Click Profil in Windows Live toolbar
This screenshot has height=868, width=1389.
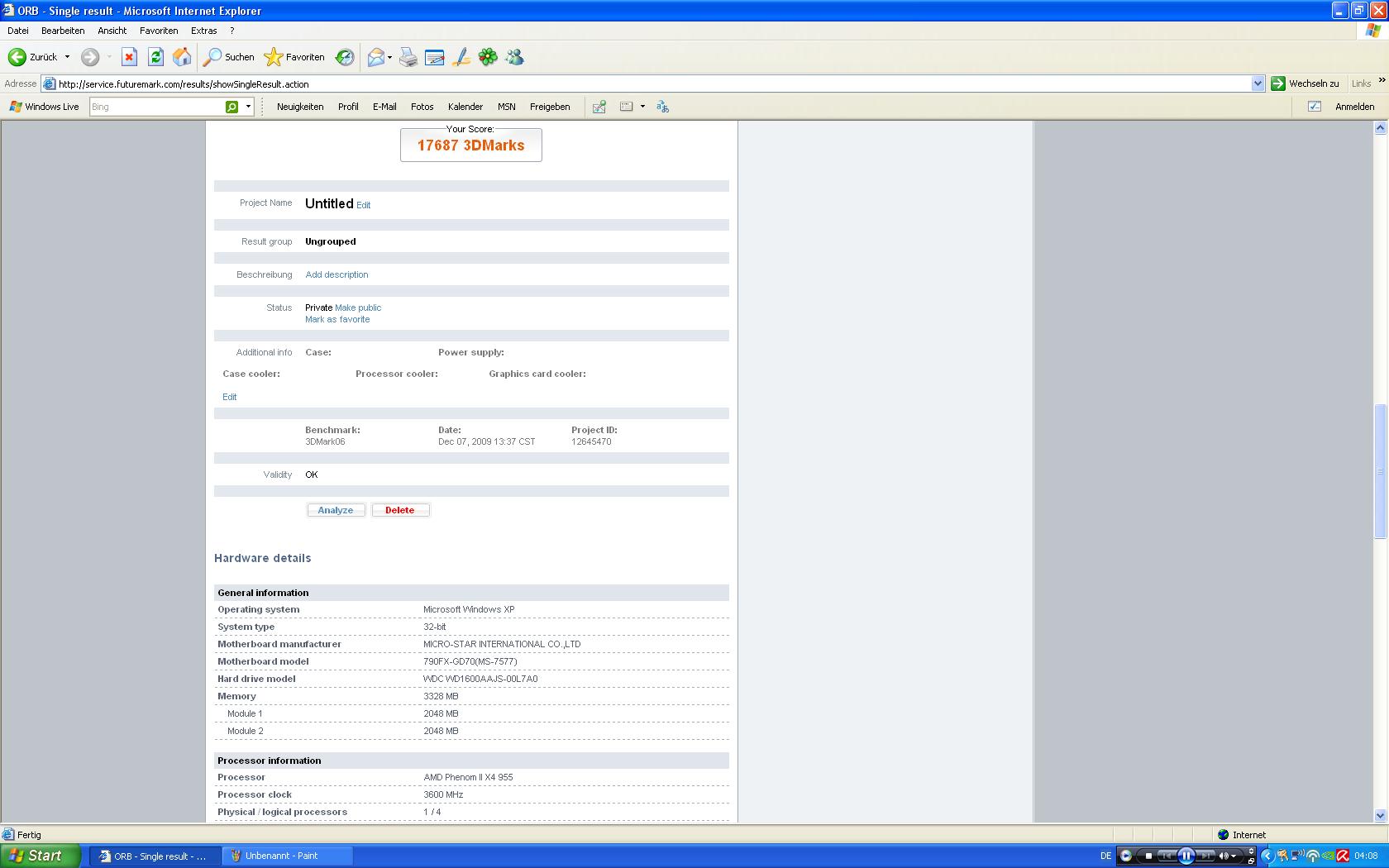(348, 107)
